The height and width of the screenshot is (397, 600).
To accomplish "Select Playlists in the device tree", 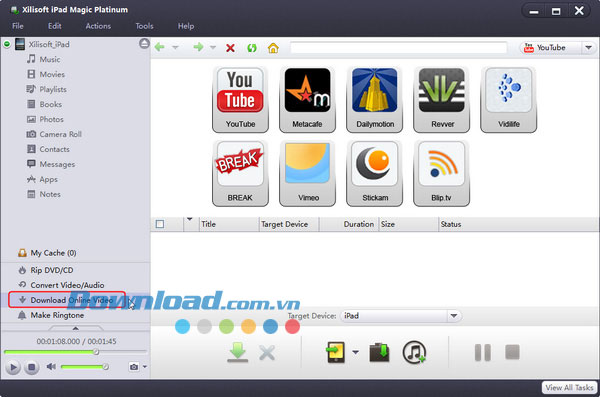I will point(47,89).
